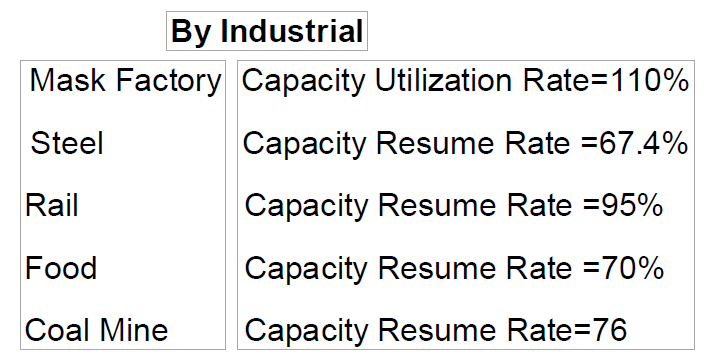Click the Food industry label
This screenshot has height=363, width=704.
coord(61,268)
